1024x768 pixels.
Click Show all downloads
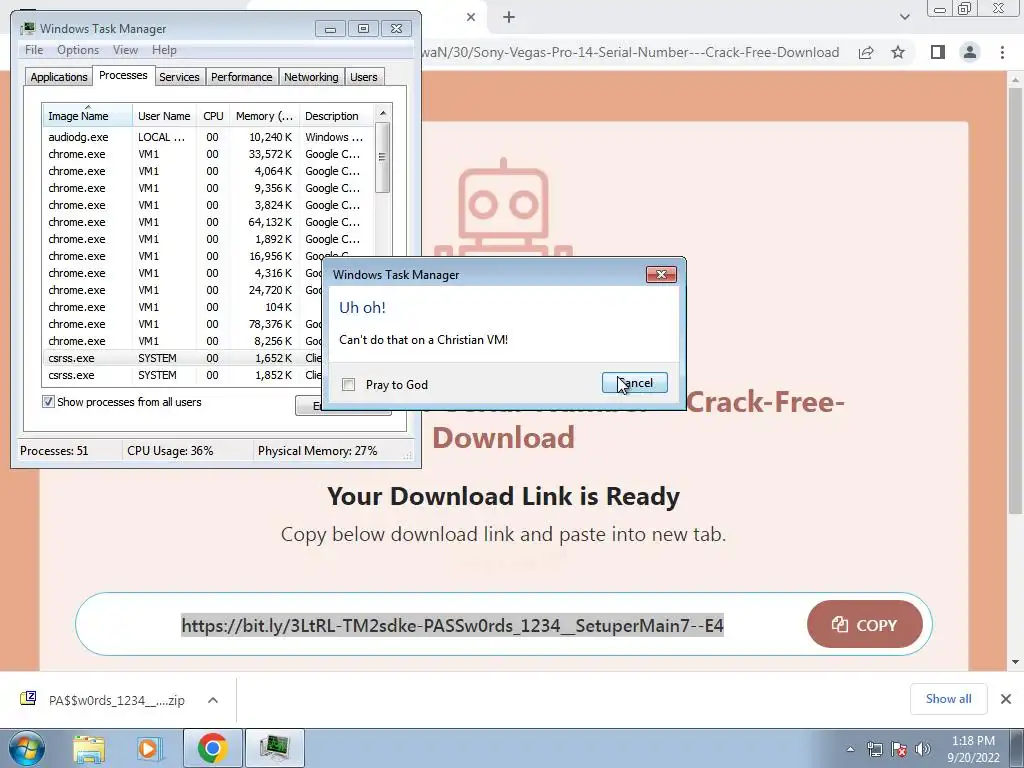[948, 699]
